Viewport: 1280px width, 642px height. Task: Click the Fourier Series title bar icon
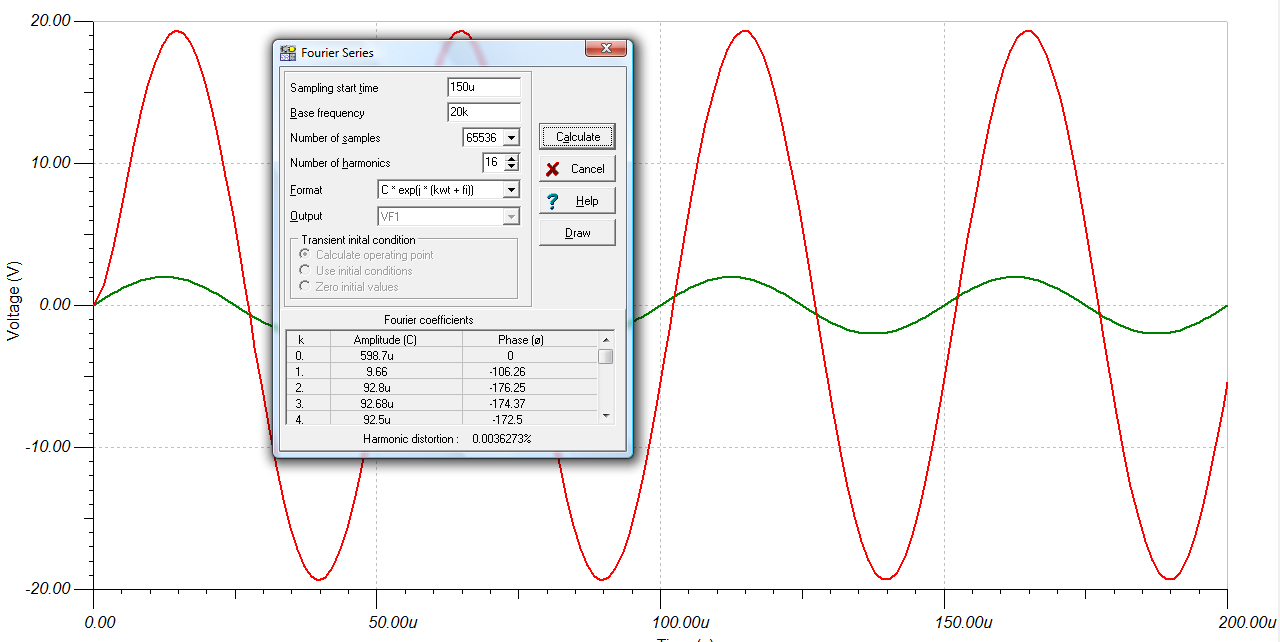(288, 52)
